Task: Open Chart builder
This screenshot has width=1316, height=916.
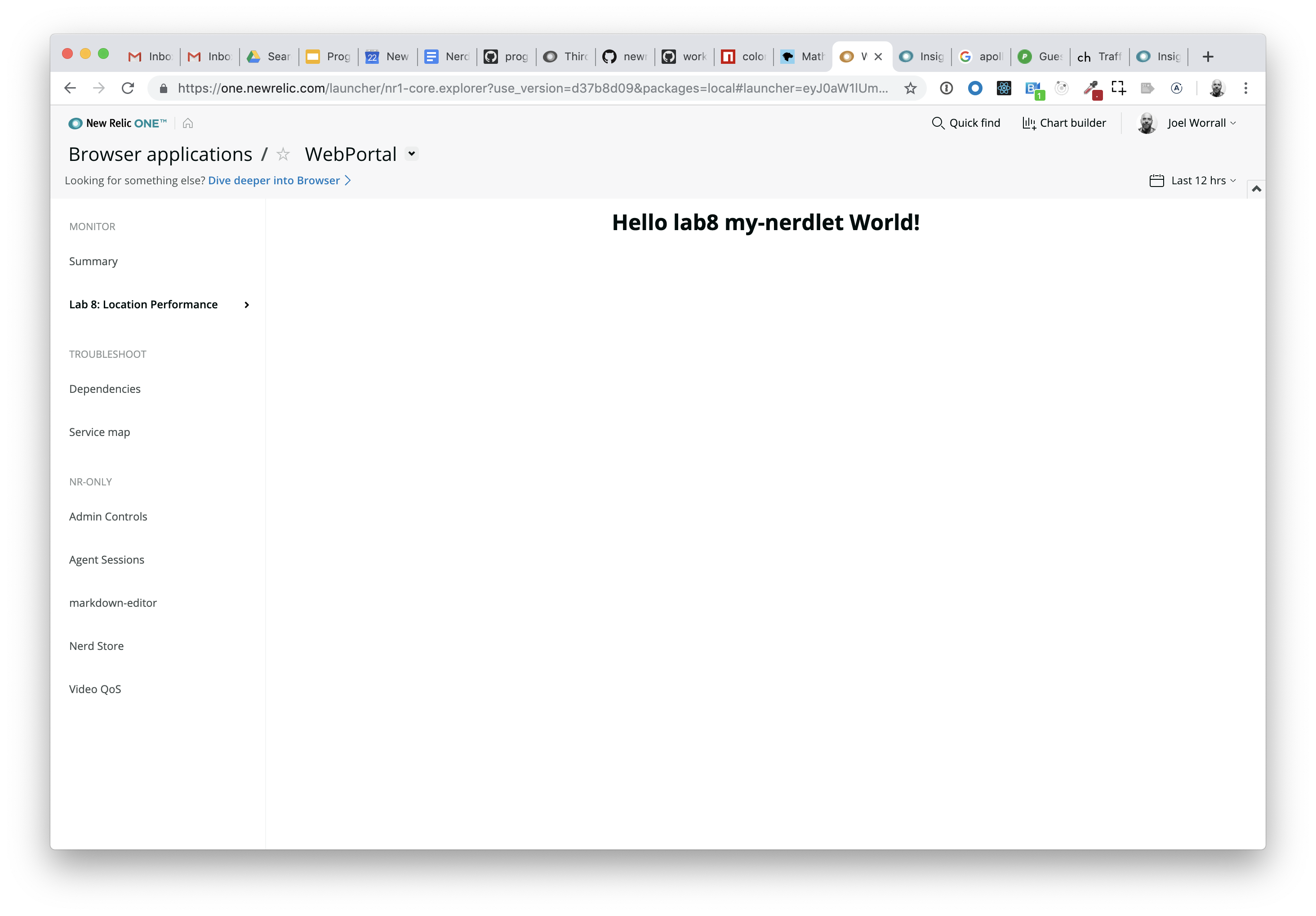Action: (x=1064, y=123)
